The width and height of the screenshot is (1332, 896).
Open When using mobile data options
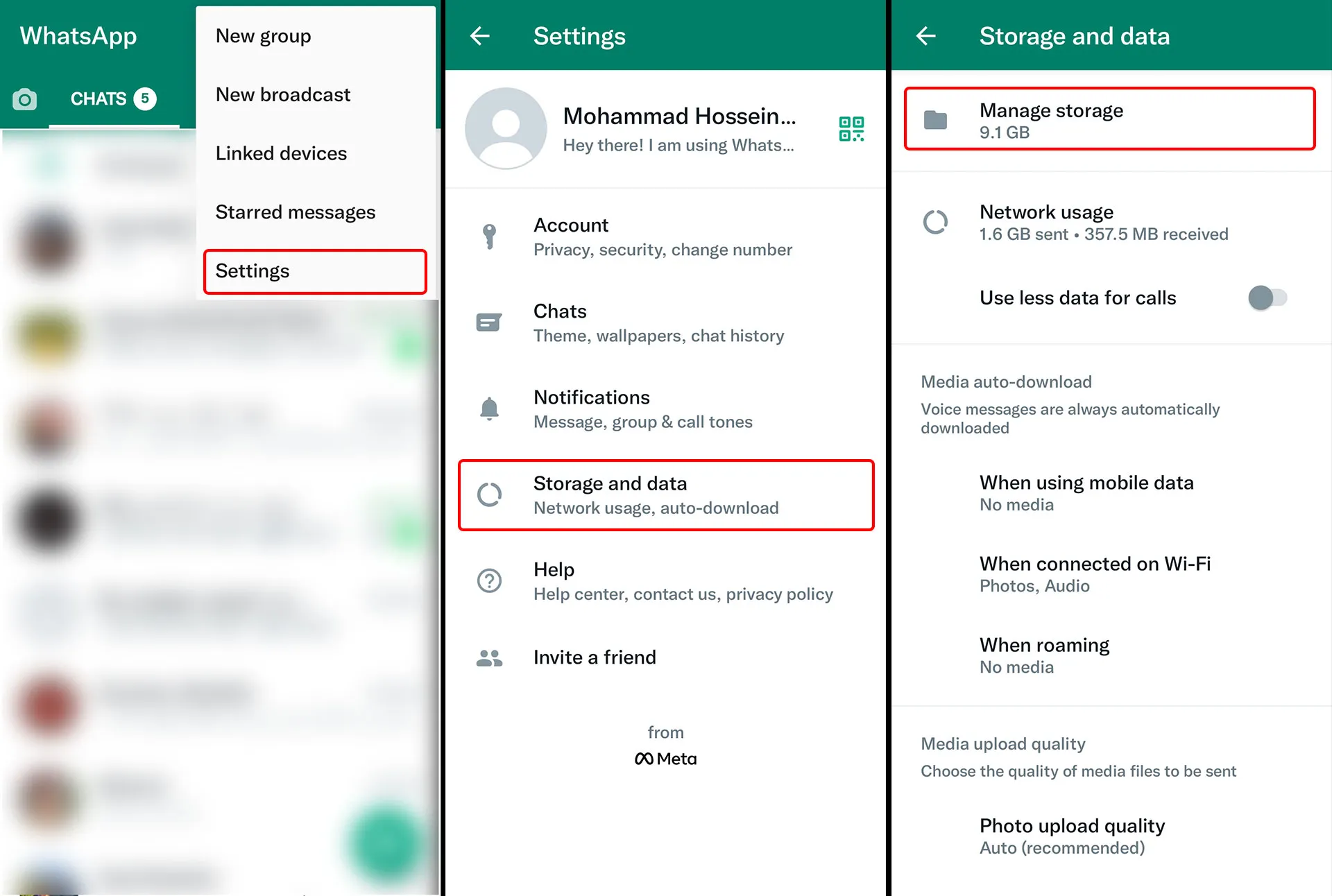[1086, 492]
